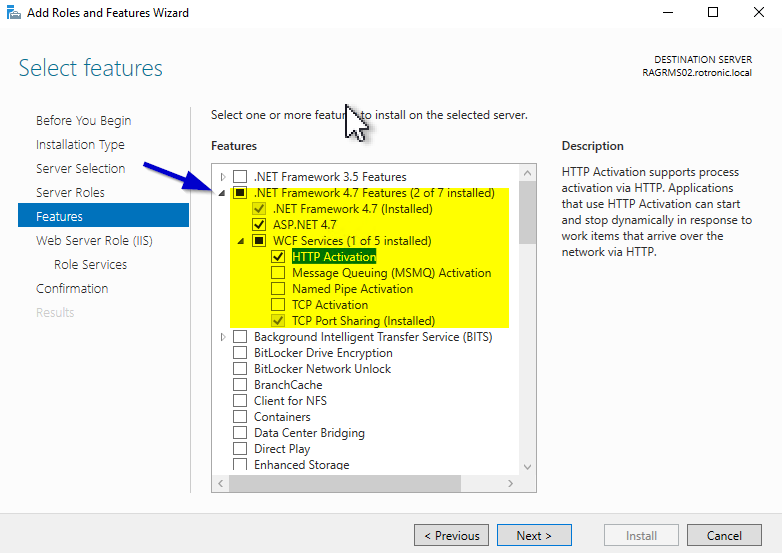This screenshot has width=782, height=553.
Task: Select TCP Port Sharing (Installed) row
Action: coord(363,320)
